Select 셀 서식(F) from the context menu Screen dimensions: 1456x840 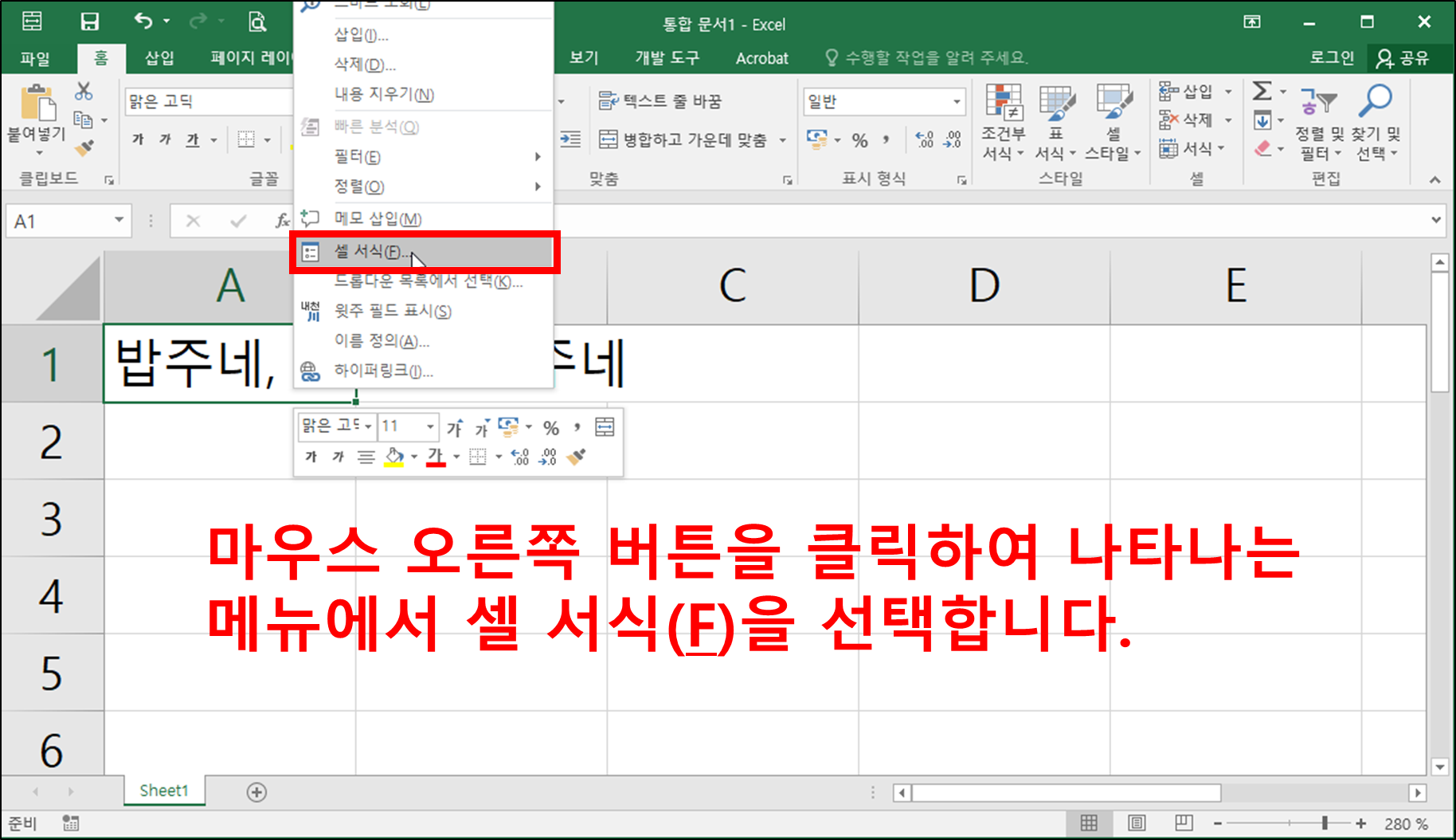point(424,252)
